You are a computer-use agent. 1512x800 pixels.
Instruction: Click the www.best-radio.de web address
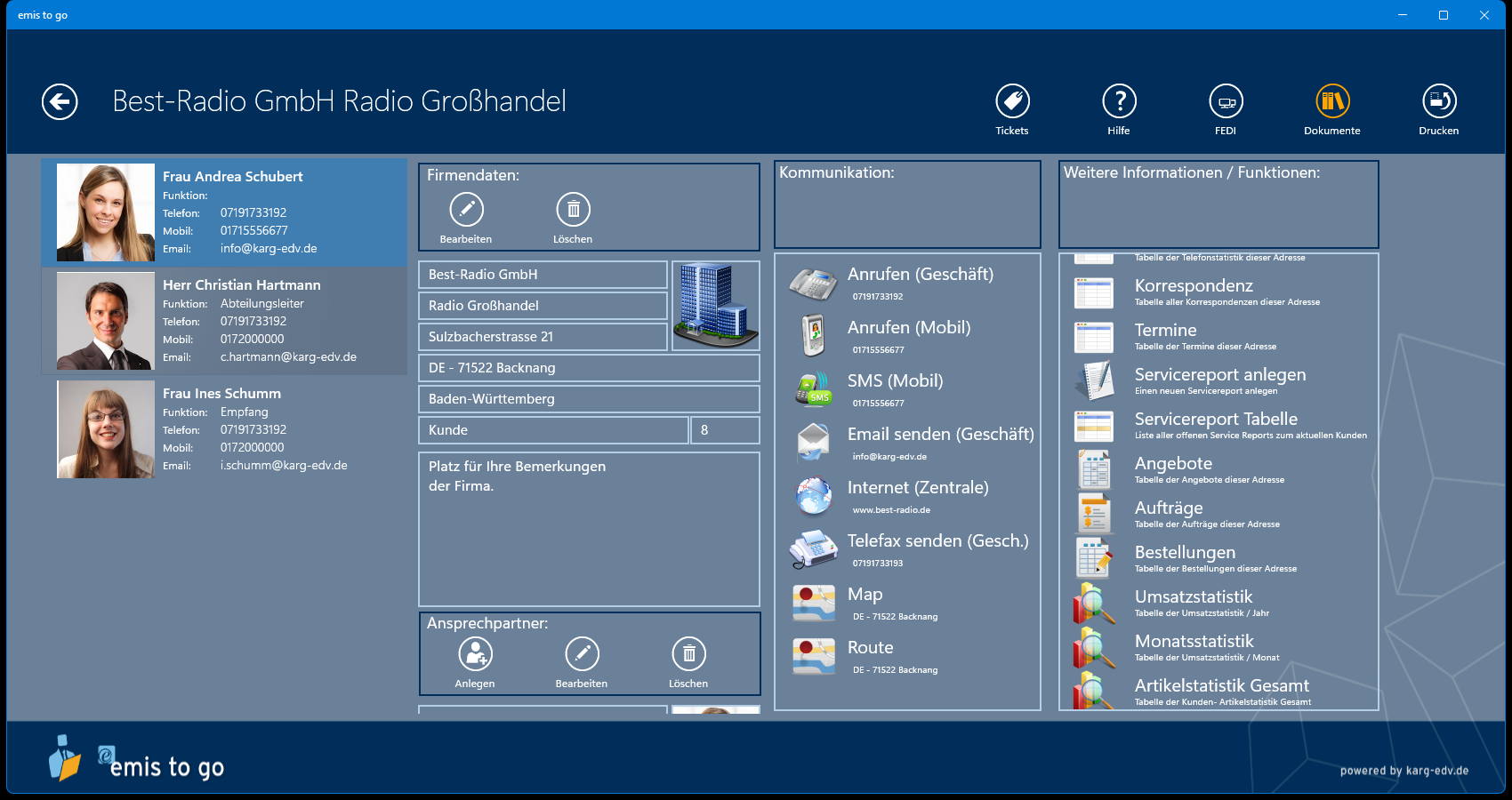click(891, 510)
